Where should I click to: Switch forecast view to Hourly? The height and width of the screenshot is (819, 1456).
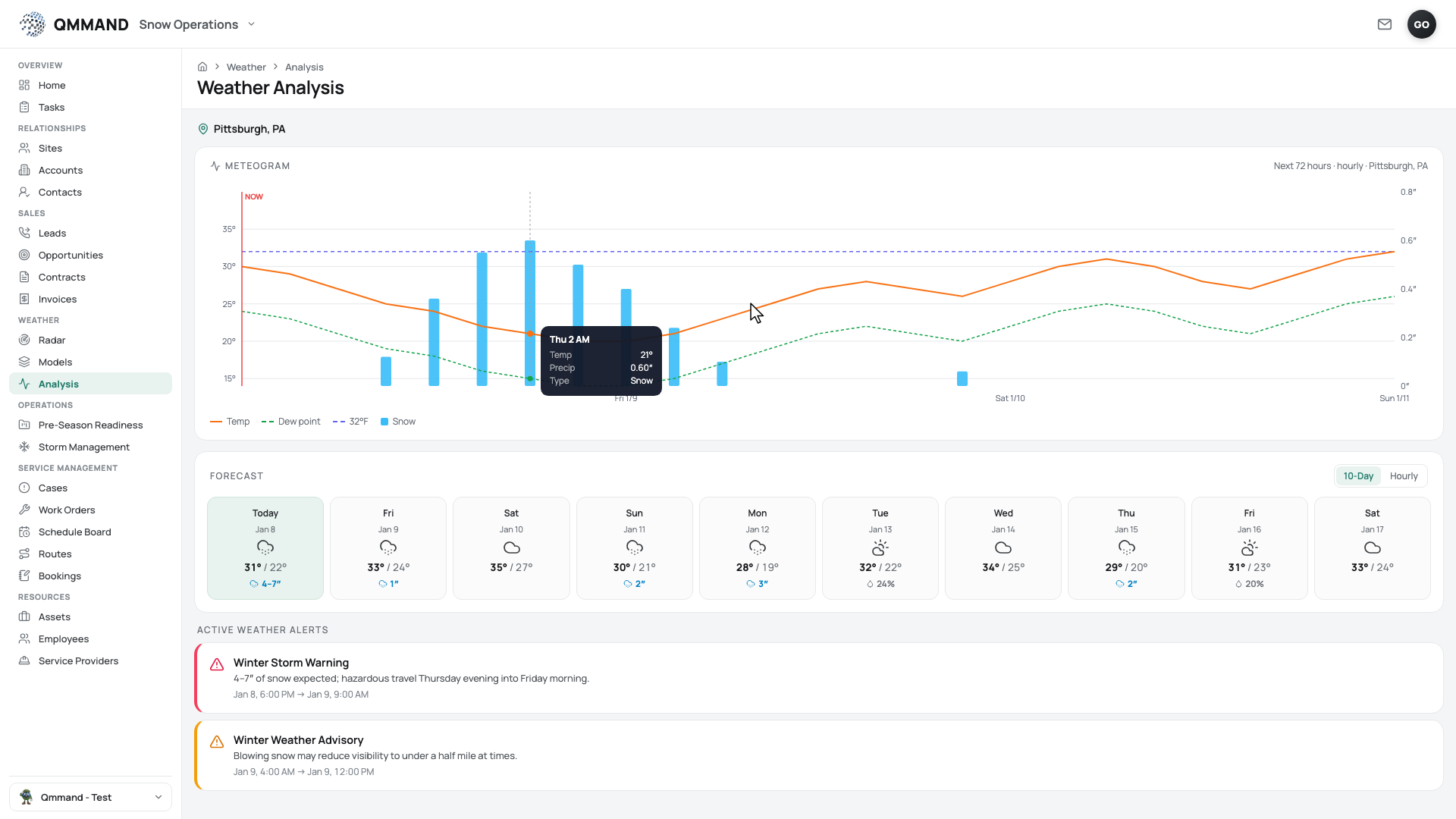click(1403, 476)
